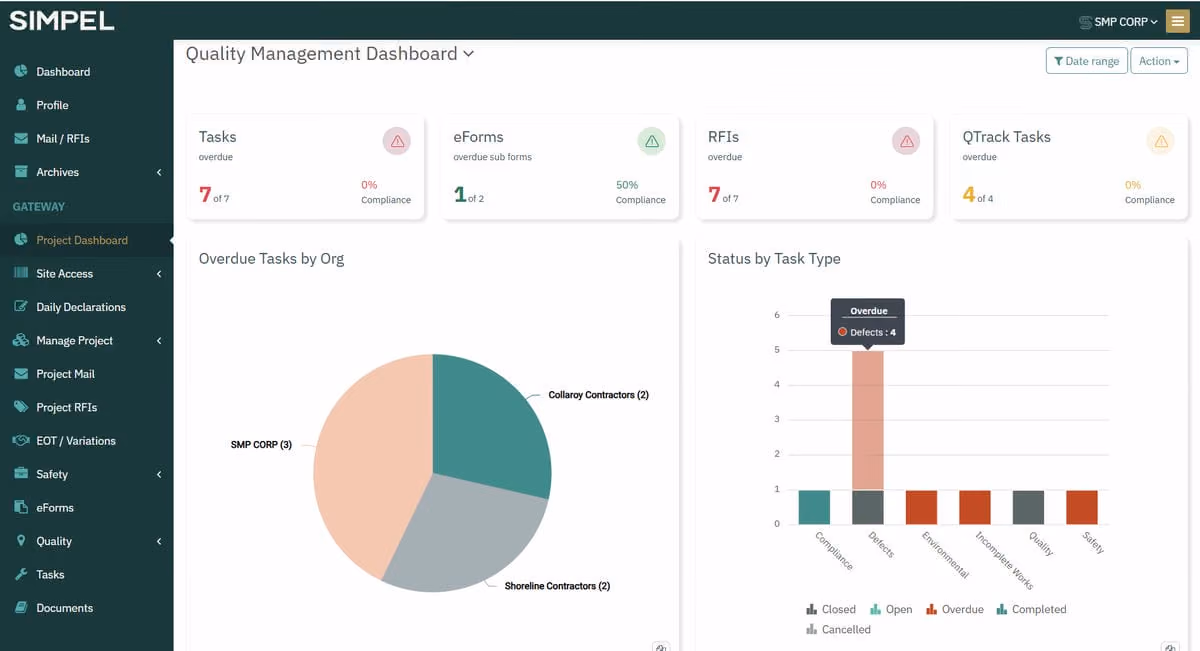Open the QTrack Tasks overdue card
The image size is (1200, 651).
1069,167
